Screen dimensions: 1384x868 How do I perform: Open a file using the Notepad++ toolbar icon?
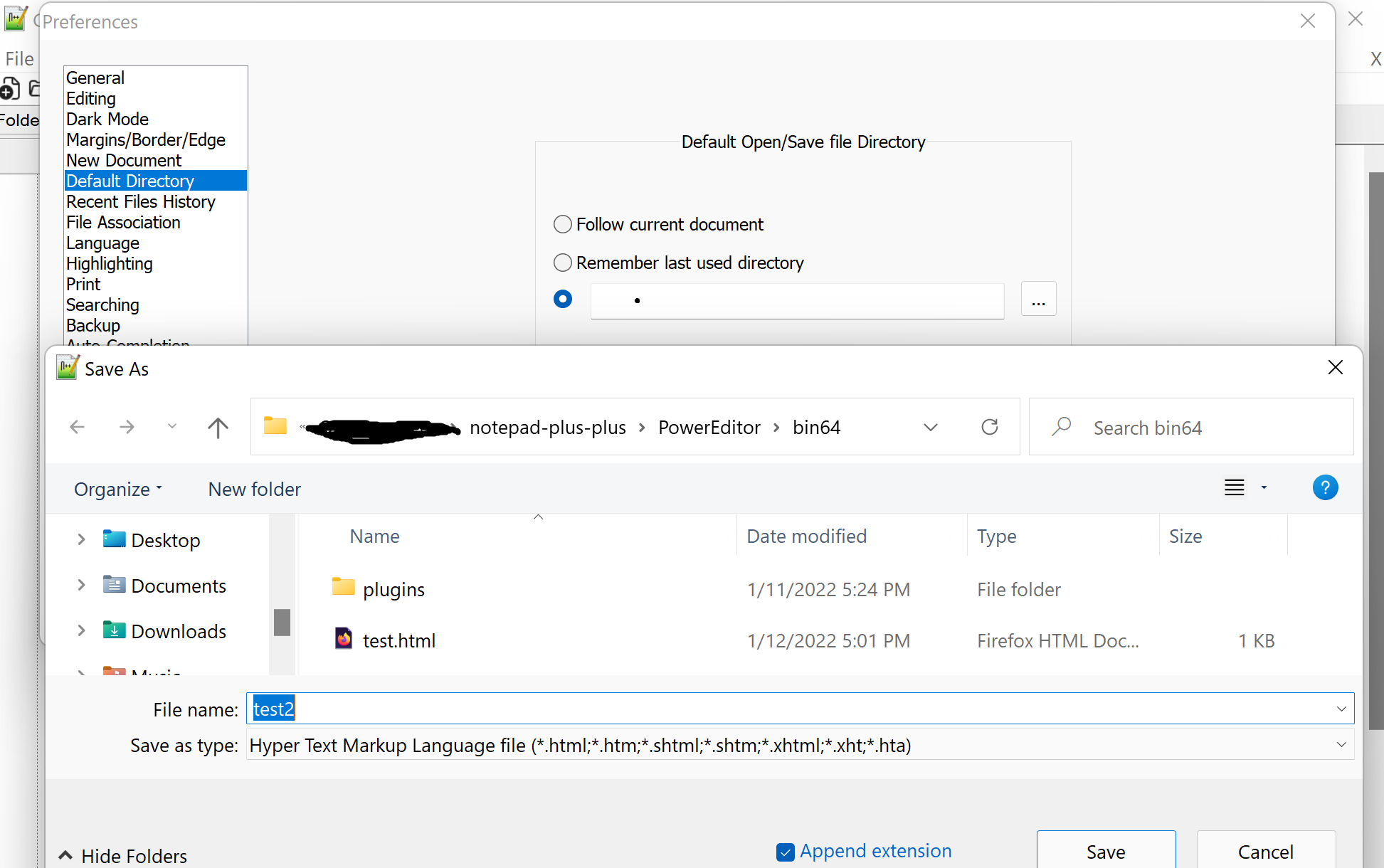[36, 88]
